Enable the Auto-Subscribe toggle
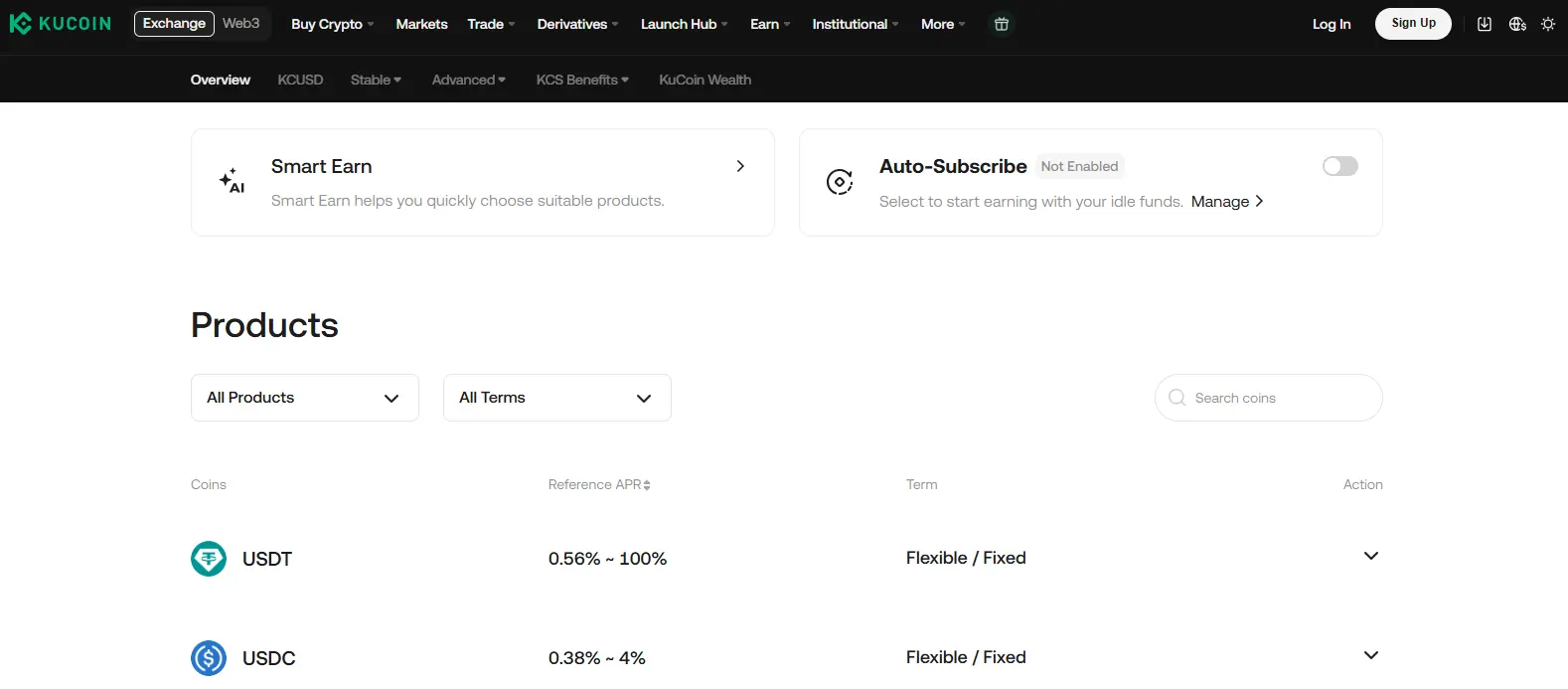Screen dimensions: 1568x689 [x=1340, y=166]
